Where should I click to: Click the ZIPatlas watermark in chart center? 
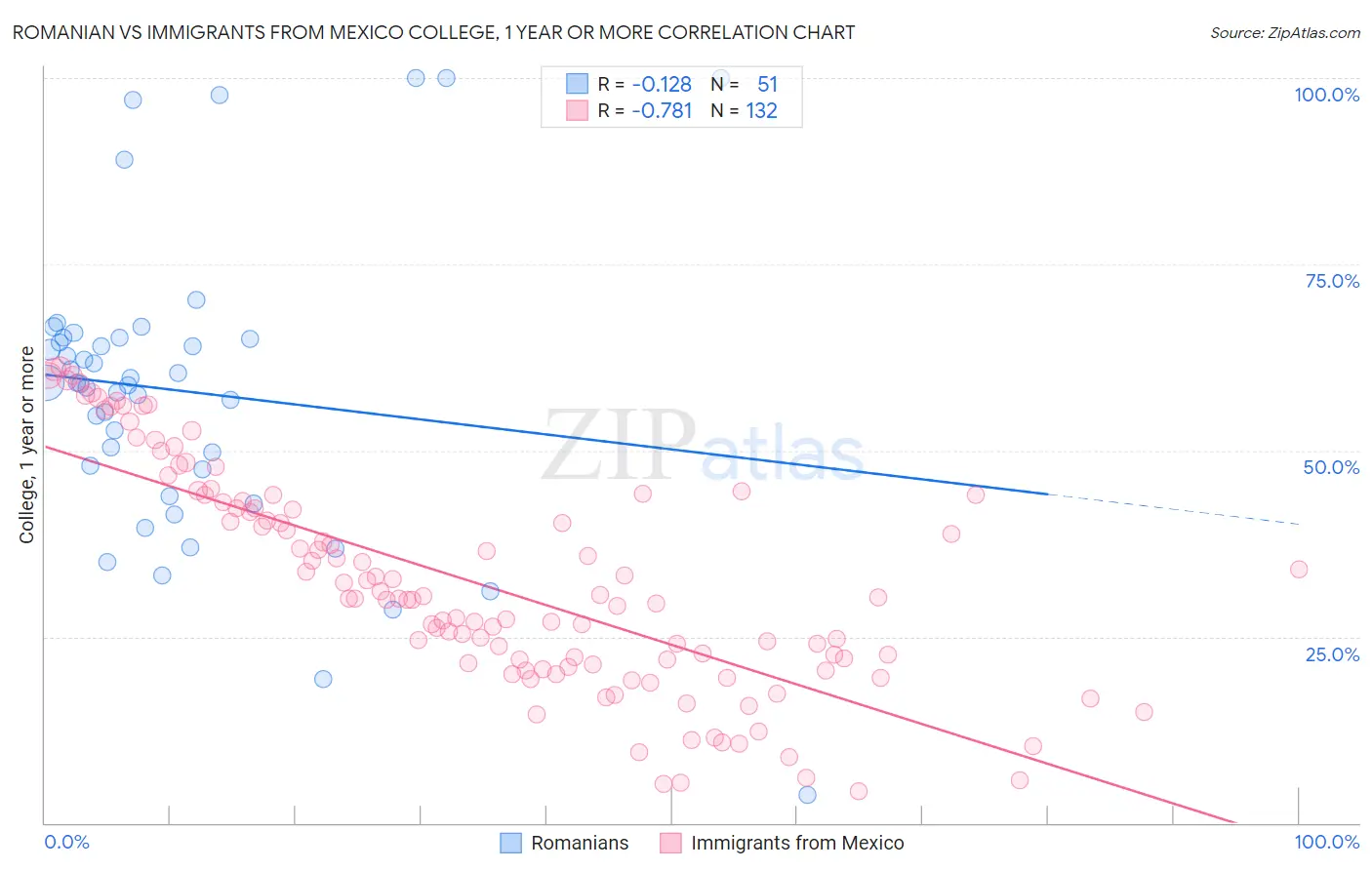703,445
